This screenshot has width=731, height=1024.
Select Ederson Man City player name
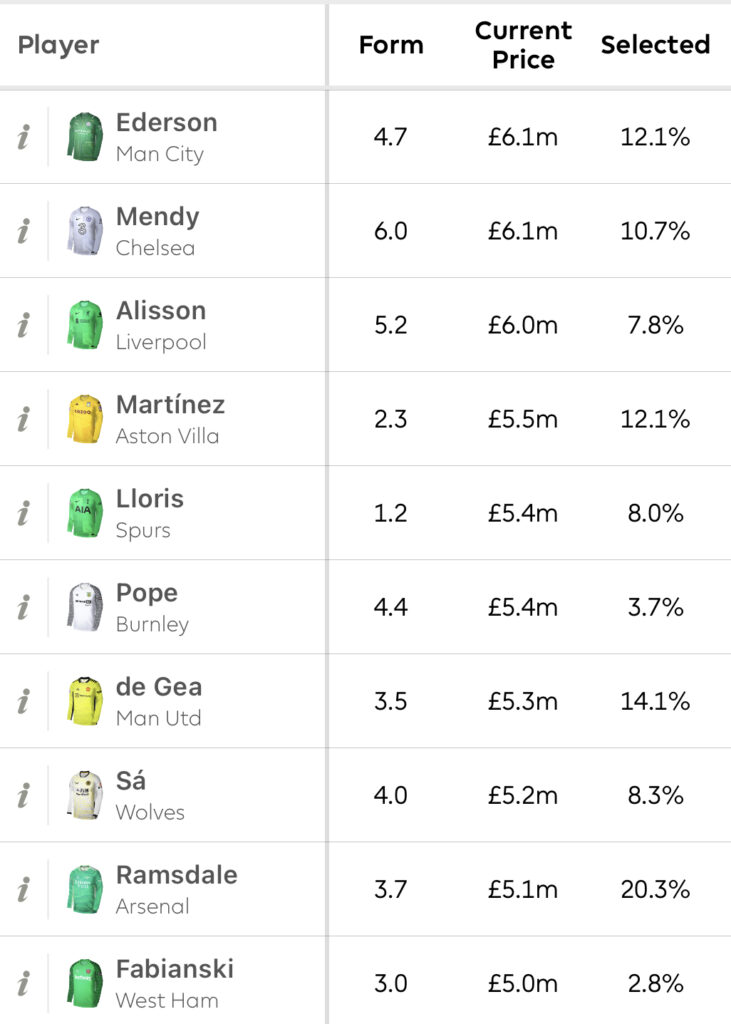[167, 137]
